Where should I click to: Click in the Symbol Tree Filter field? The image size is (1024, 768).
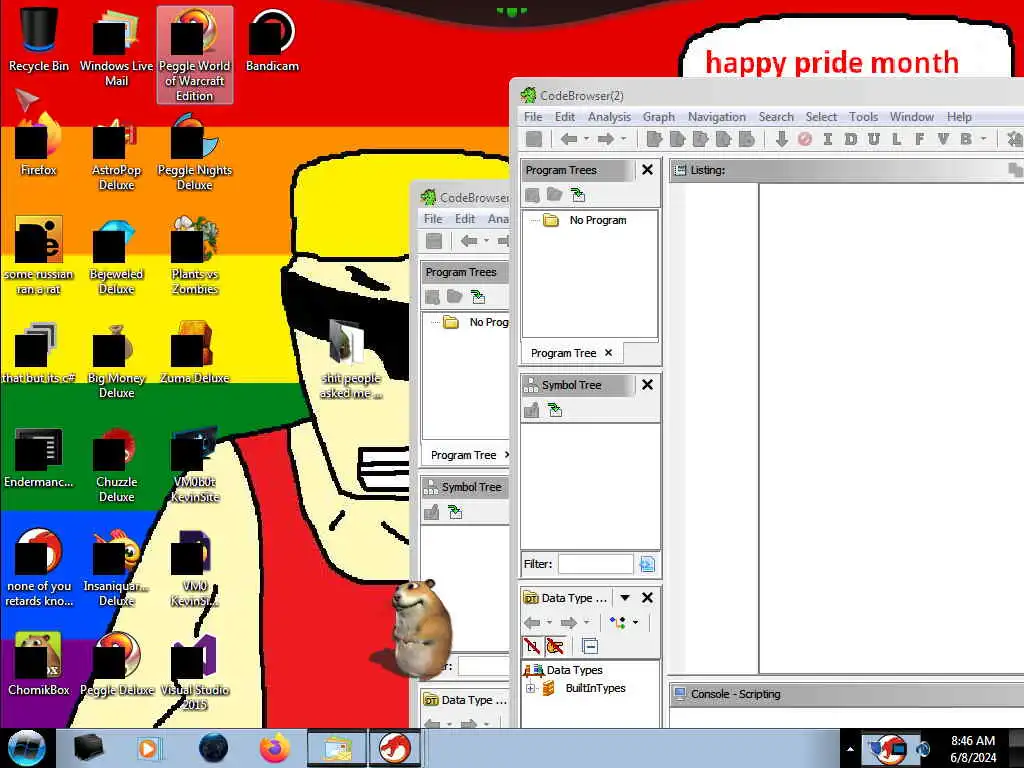pyautogui.click(x=596, y=564)
